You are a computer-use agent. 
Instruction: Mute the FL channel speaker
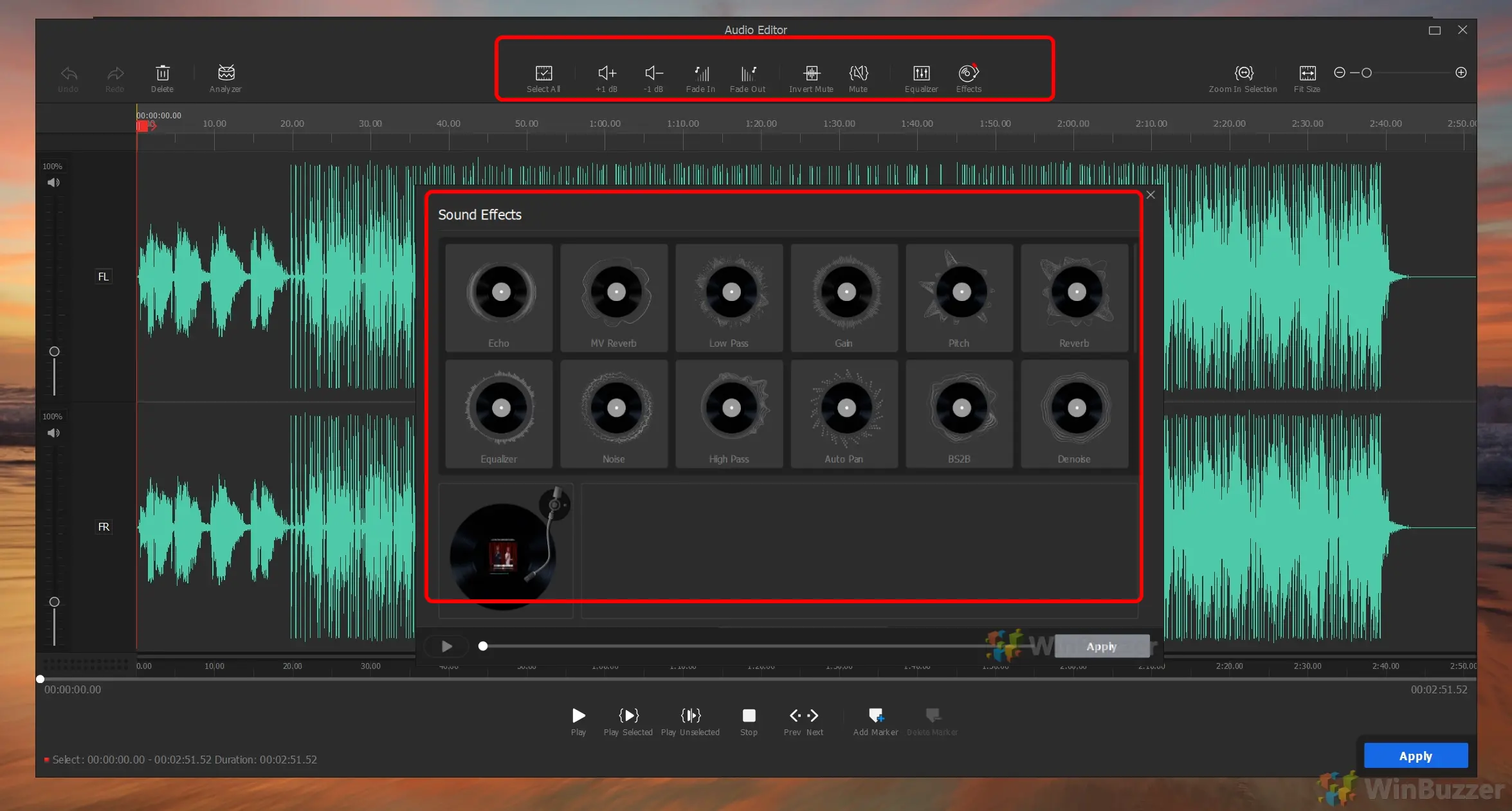pos(54,183)
